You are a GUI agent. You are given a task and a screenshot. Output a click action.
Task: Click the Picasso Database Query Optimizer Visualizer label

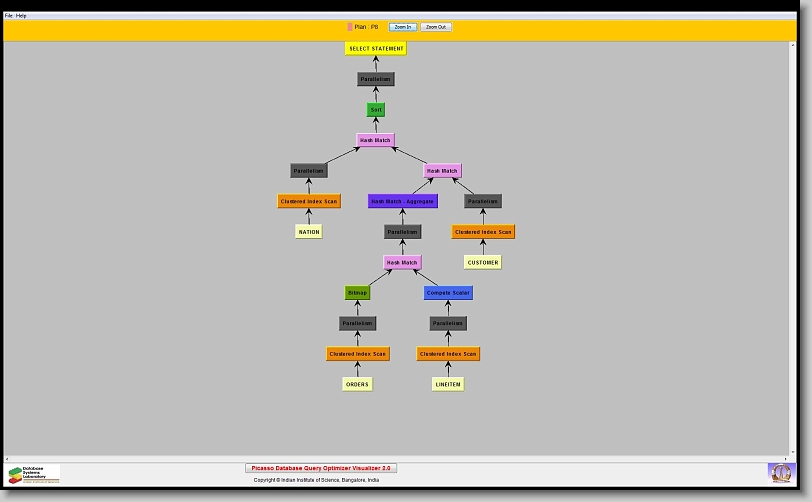click(x=321, y=468)
